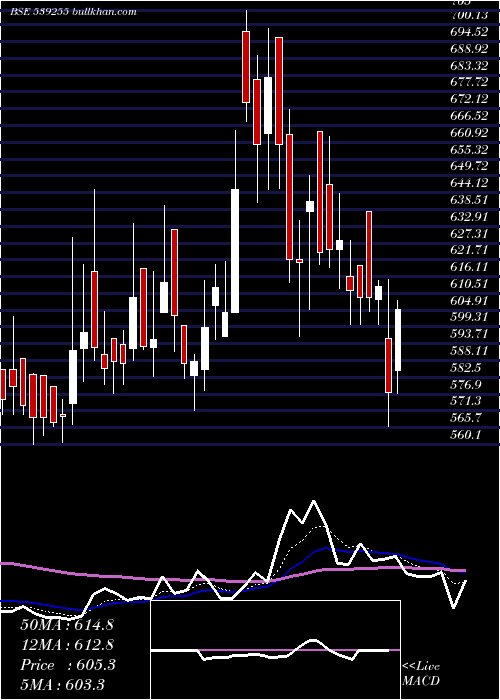Click the MACD inset panel

(275, 650)
